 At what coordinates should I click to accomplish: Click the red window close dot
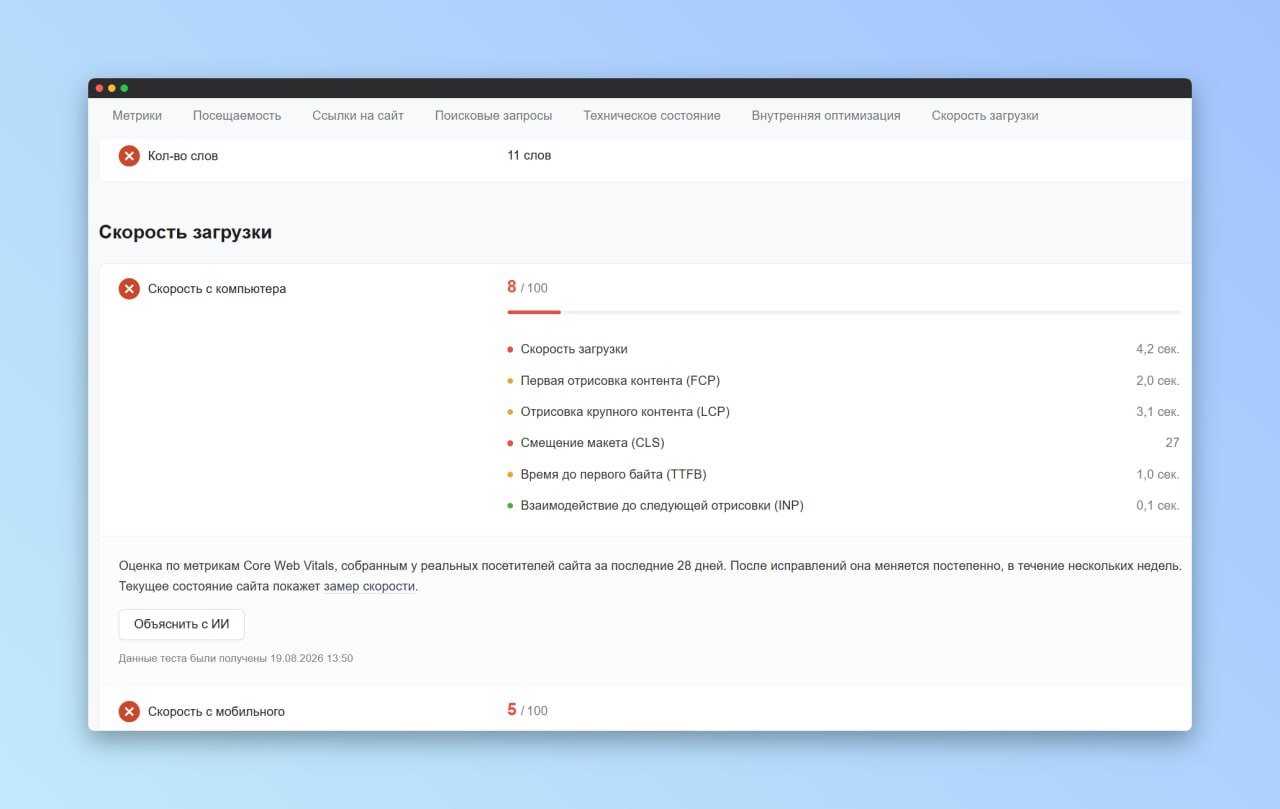pyautogui.click(x=100, y=88)
